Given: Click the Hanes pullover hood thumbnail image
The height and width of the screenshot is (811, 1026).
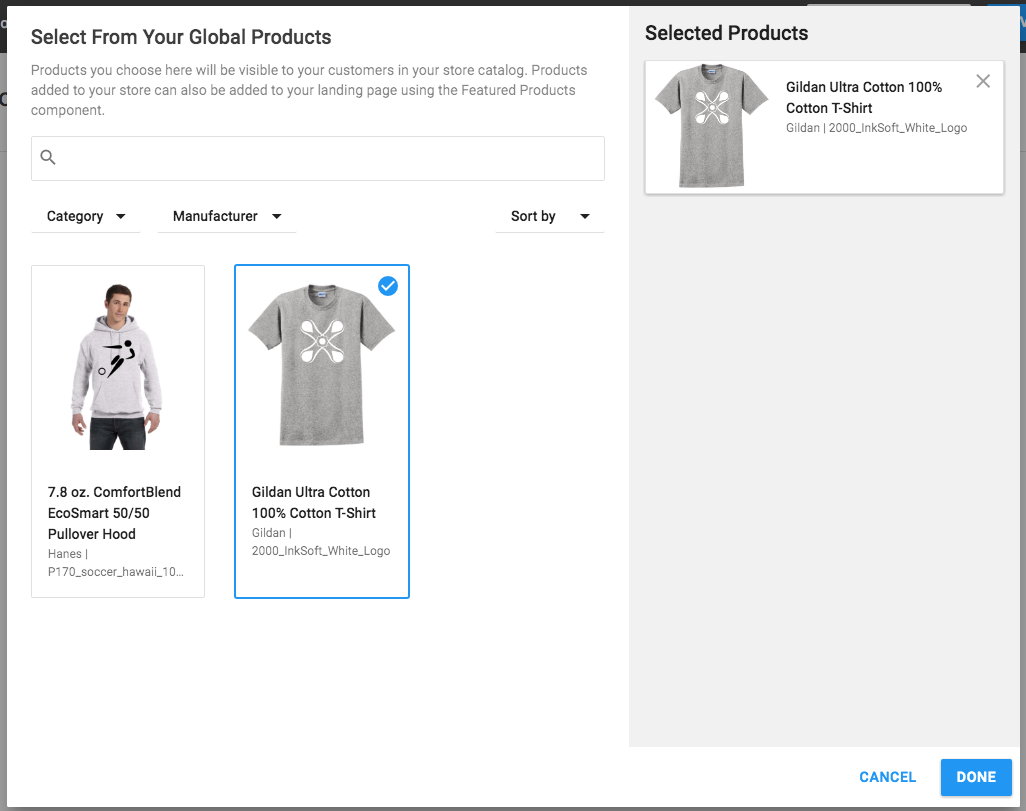Looking at the screenshot, I should tap(117, 365).
